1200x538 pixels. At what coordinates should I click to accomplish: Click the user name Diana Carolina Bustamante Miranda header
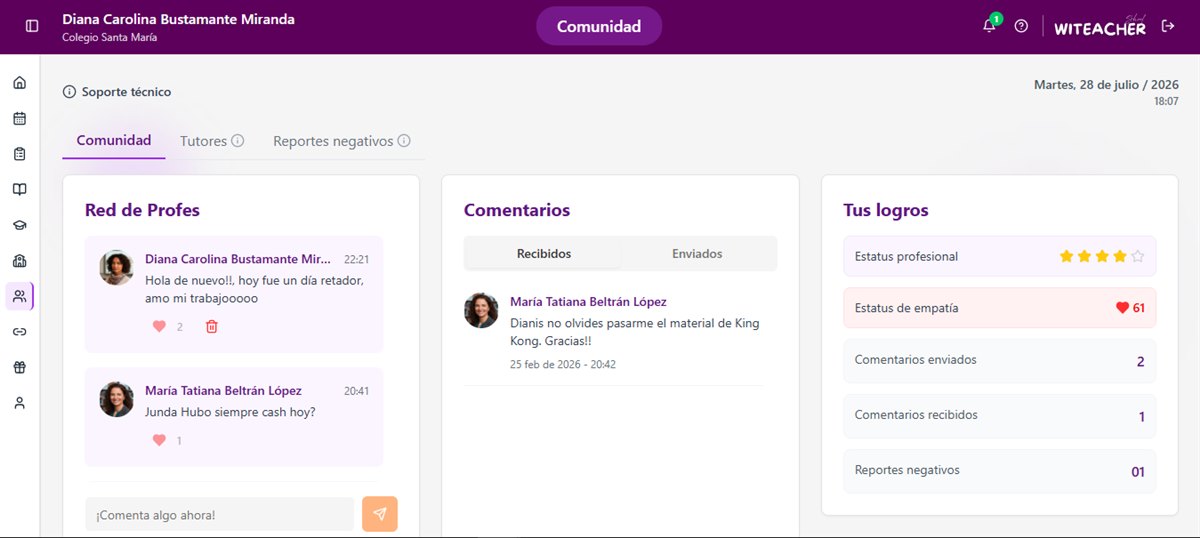(178, 19)
